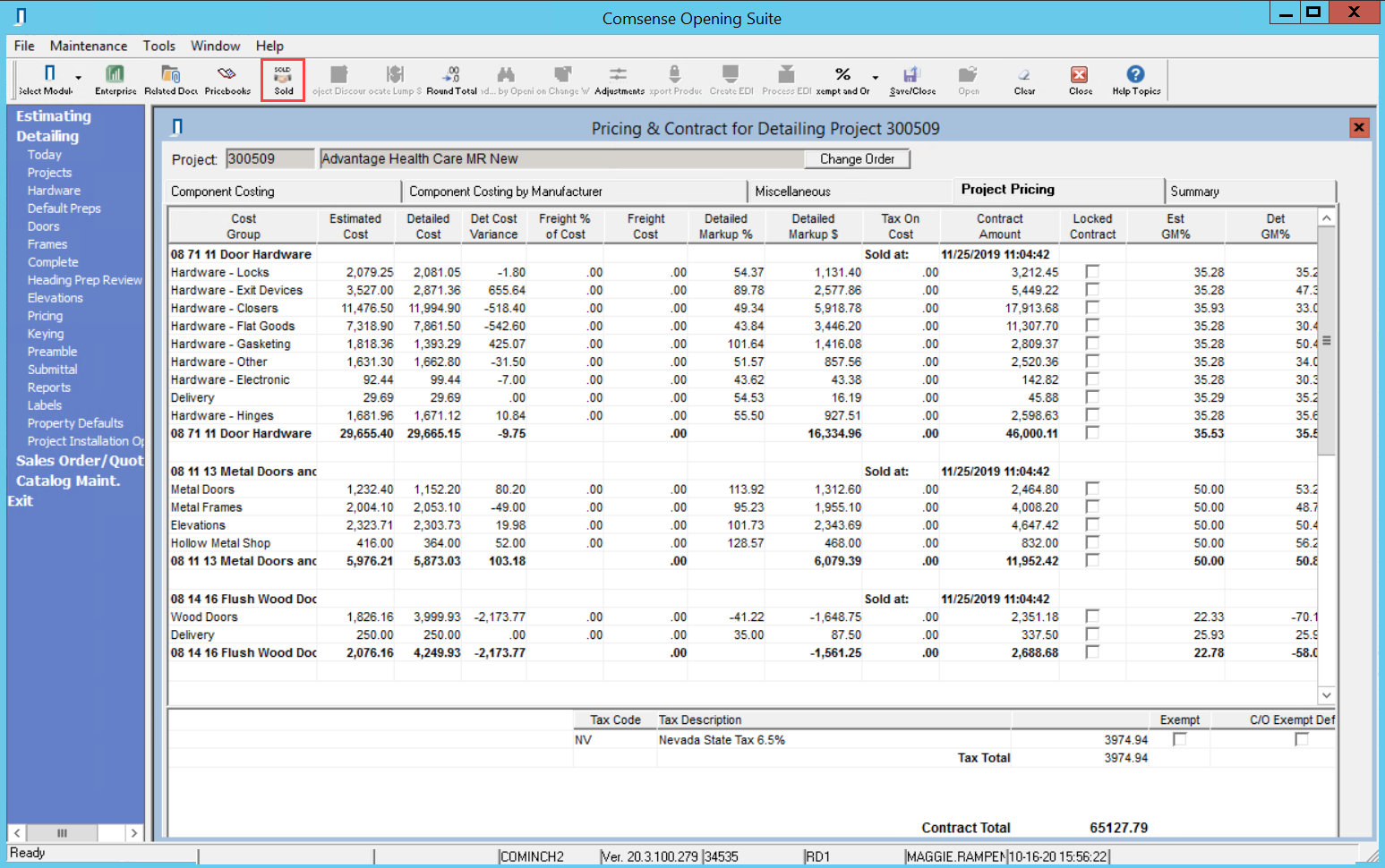Open Pricing in the sidebar
This screenshot has width=1385, height=868.
coord(45,316)
